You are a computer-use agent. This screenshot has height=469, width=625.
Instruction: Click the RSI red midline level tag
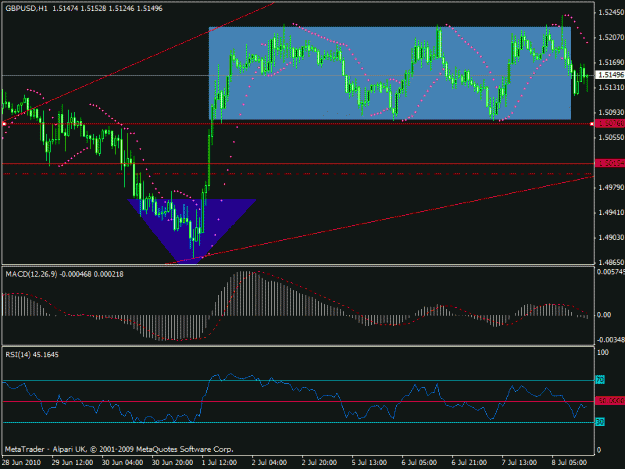[x=610, y=401]
